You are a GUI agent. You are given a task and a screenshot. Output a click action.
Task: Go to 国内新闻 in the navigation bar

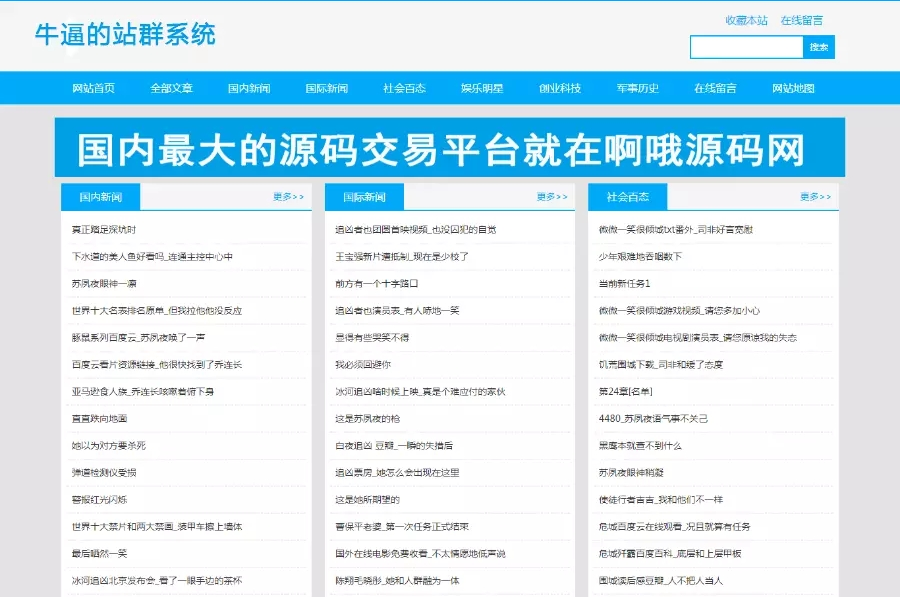click(x=249, y=88)
